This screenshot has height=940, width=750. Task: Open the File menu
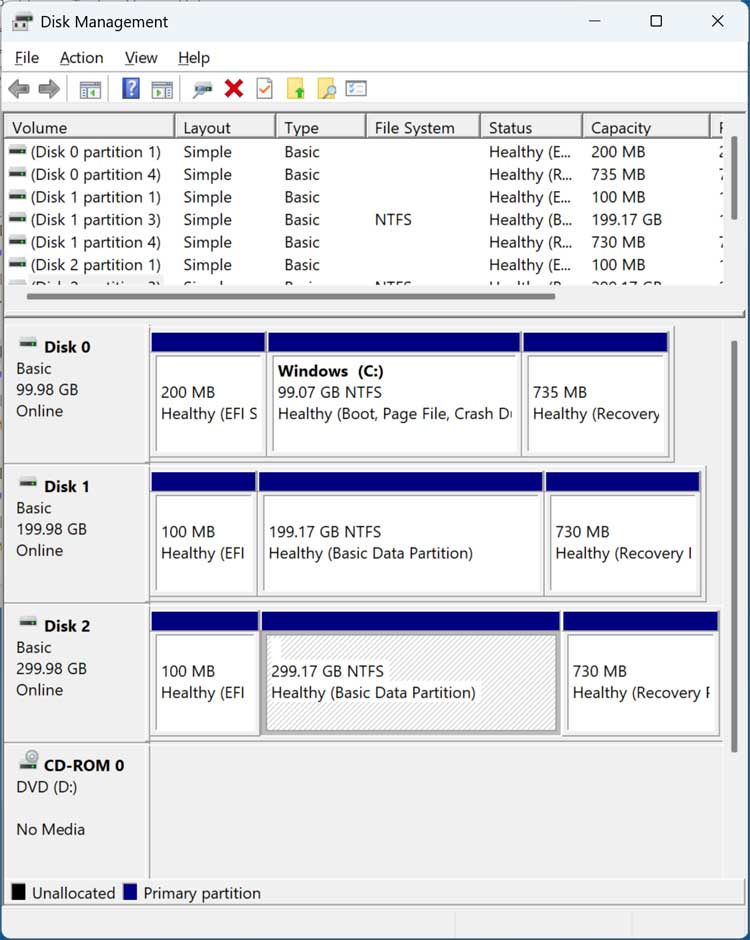tap(26, 58)
